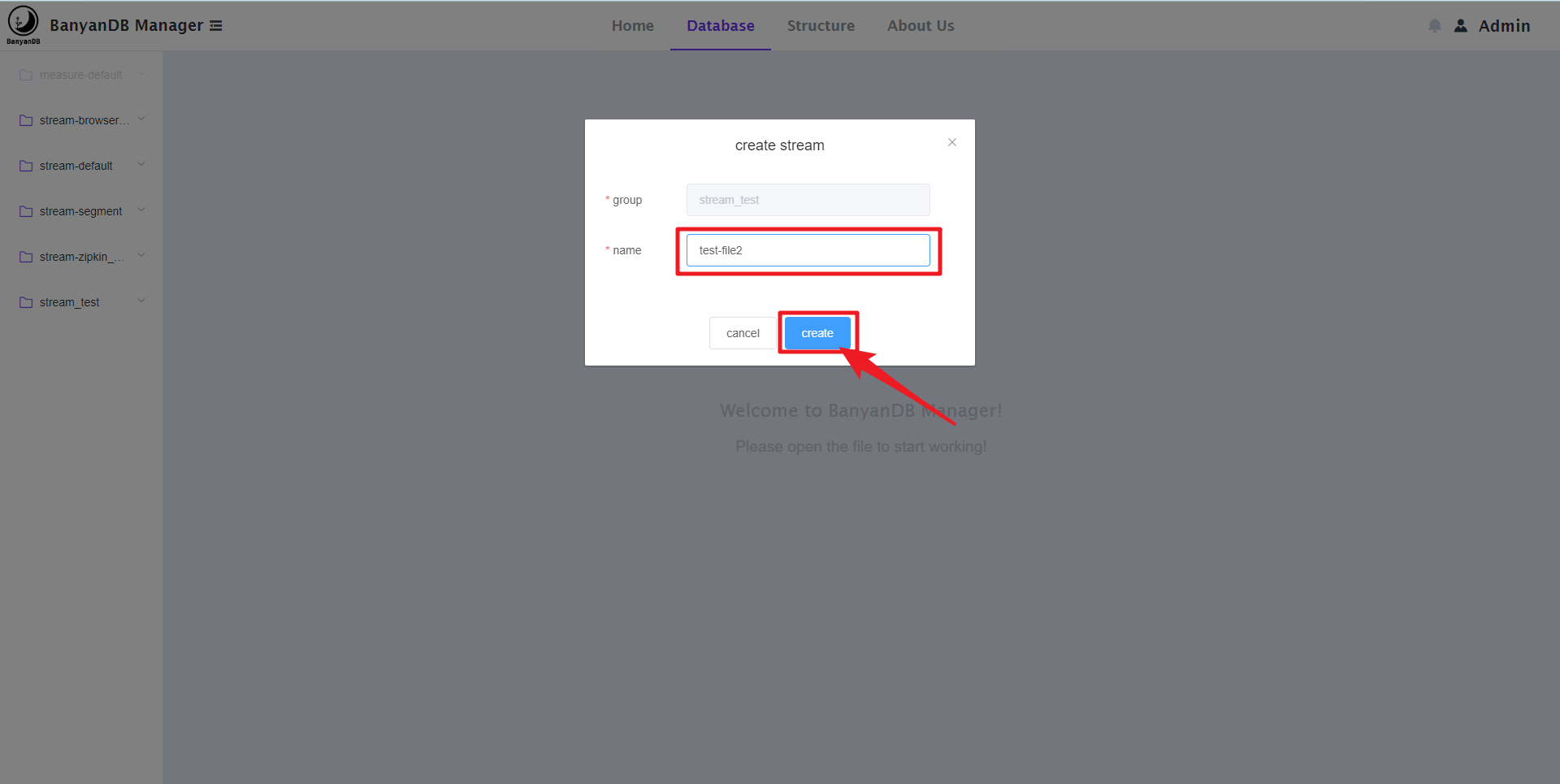Viewport: 1560px width, 784px height.
Task: Expand the stream-default group chevron
Action: point(141,165)
